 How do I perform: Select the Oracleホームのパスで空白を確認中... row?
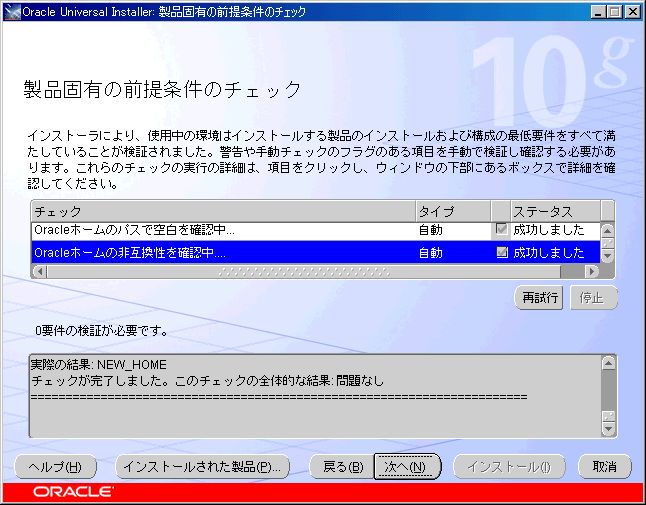point(316,230)
